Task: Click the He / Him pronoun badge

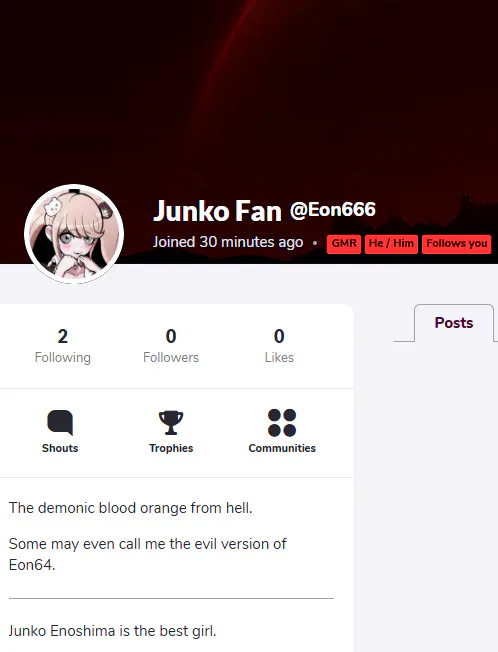Action: (x=391, y=244)
